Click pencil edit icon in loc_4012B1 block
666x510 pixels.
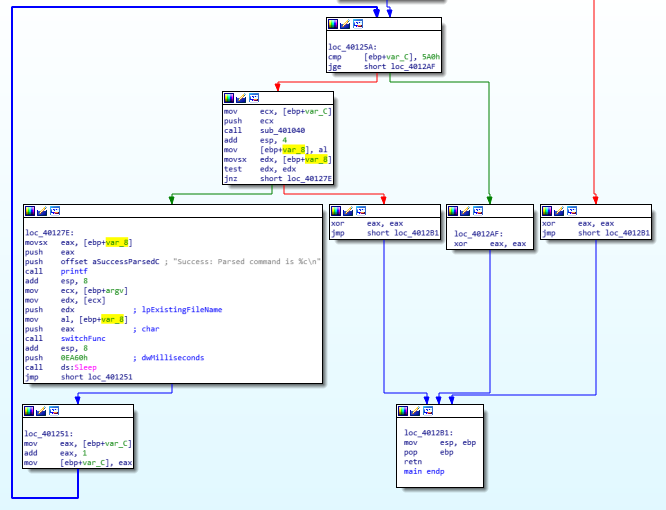(x=415, y=411)
